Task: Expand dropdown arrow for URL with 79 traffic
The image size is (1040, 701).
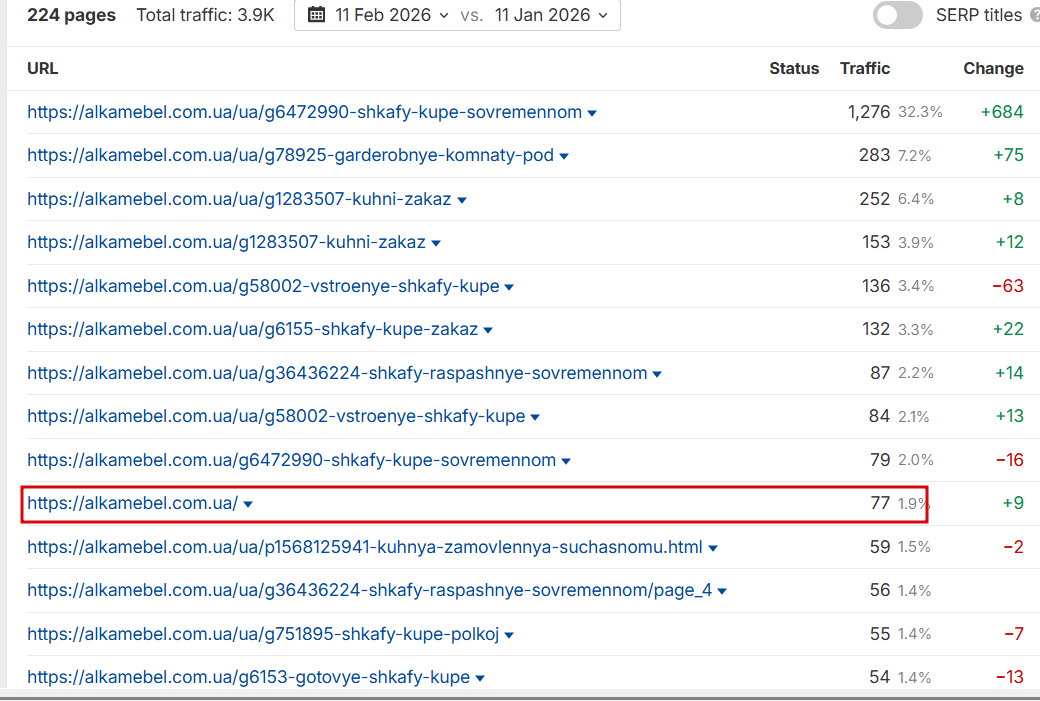Action: point(566,461)
